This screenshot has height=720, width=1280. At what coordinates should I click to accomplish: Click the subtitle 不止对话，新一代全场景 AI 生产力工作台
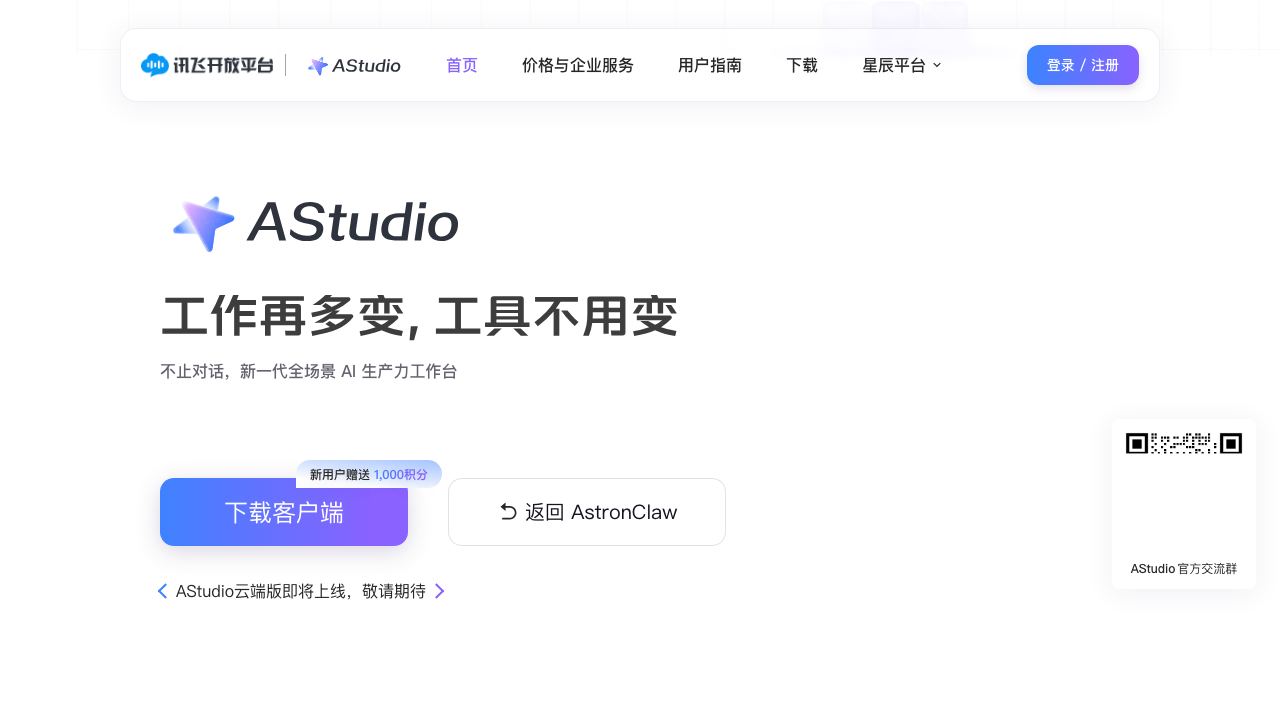coord(309,372)
